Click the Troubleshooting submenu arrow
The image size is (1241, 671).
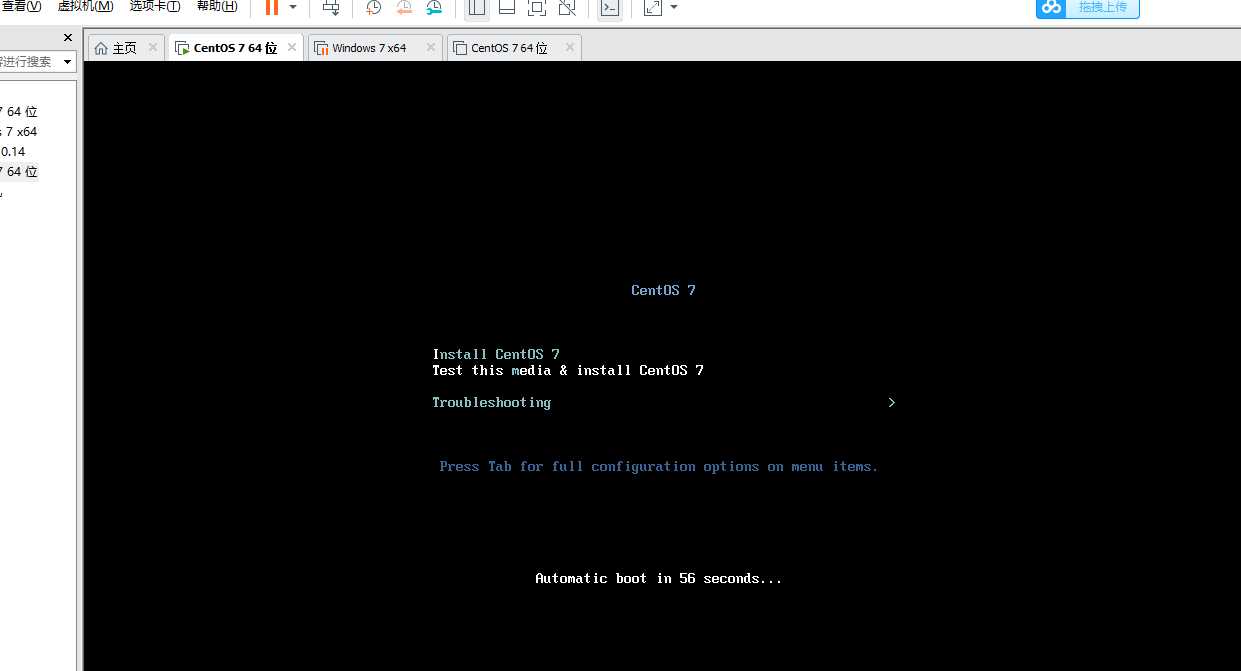(891, 402)
